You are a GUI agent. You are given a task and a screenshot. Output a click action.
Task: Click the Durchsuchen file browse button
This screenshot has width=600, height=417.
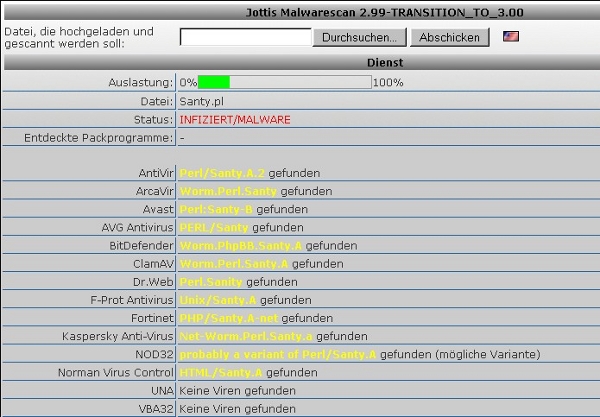359,37
